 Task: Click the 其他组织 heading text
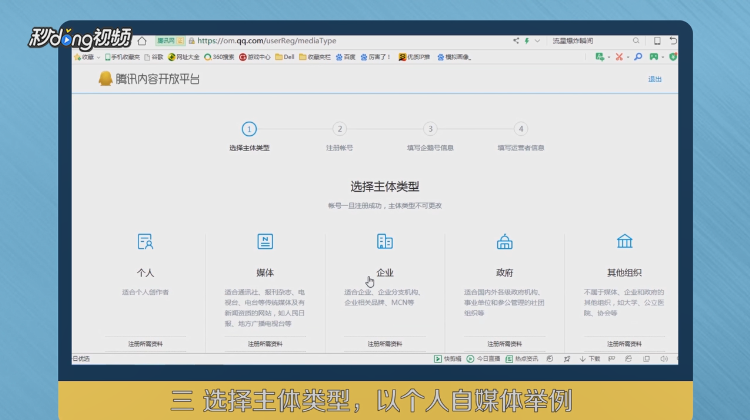(624, 273)
